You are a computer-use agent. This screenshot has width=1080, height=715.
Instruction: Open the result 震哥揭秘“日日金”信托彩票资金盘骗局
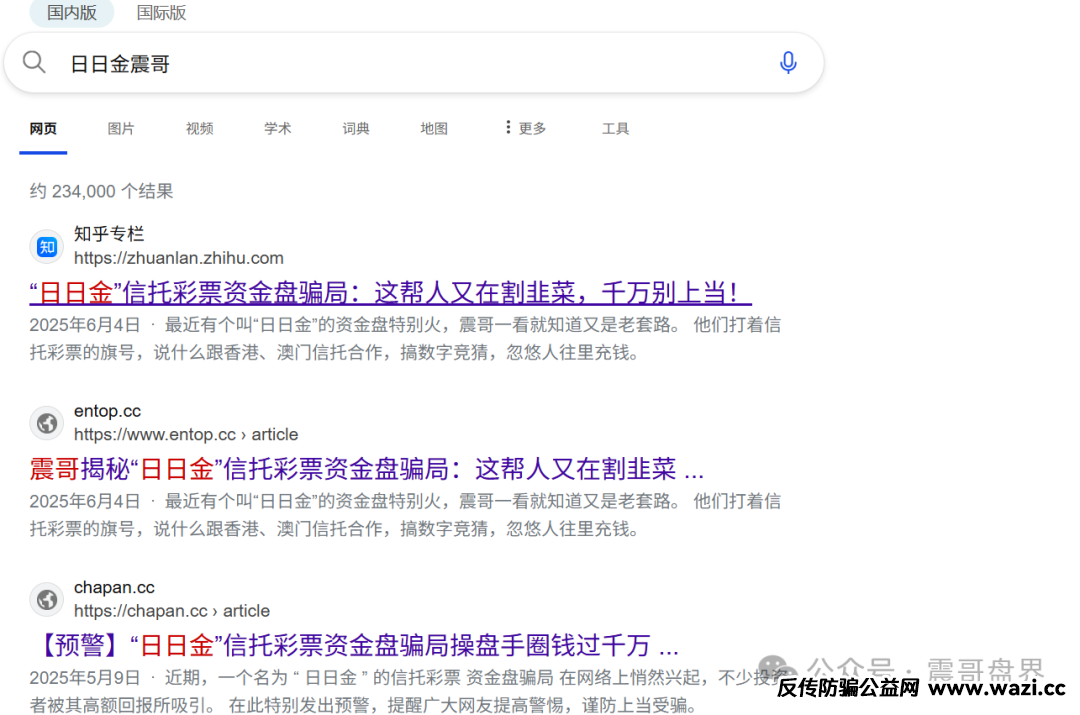[366, 469]
